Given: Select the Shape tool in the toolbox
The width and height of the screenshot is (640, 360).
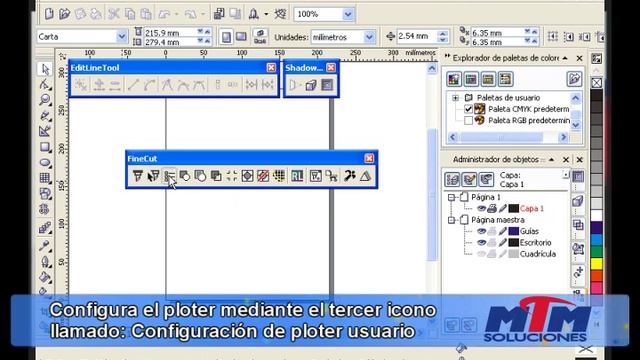Looking at the screenshot, I should click(x=45, y=84).
